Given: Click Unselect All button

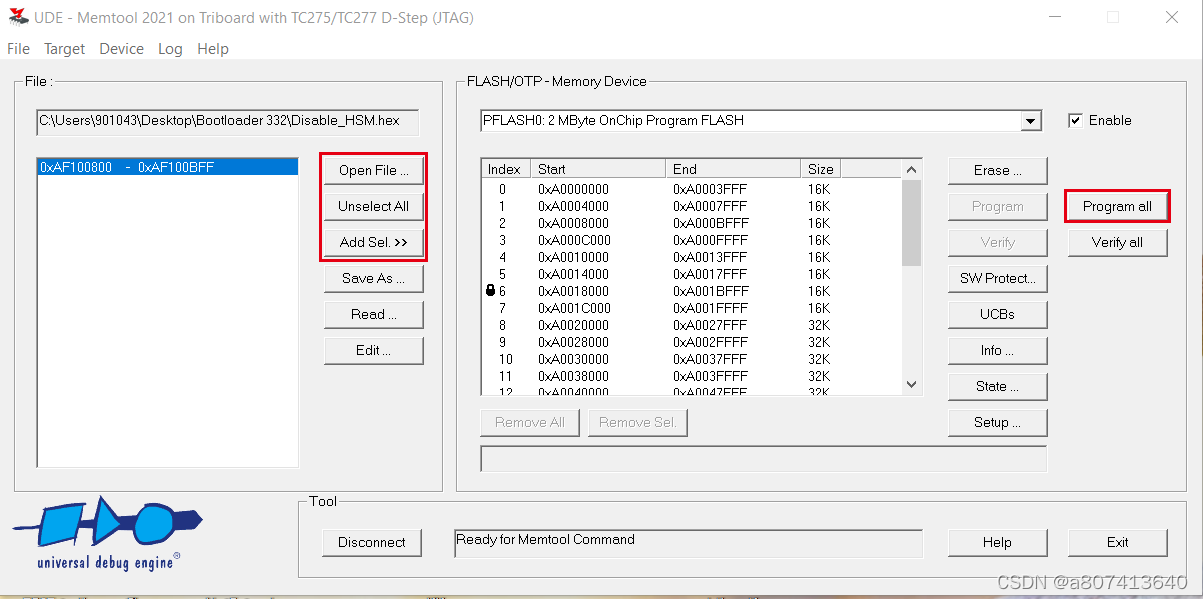Looking at the screenshot, I should 374,207.
